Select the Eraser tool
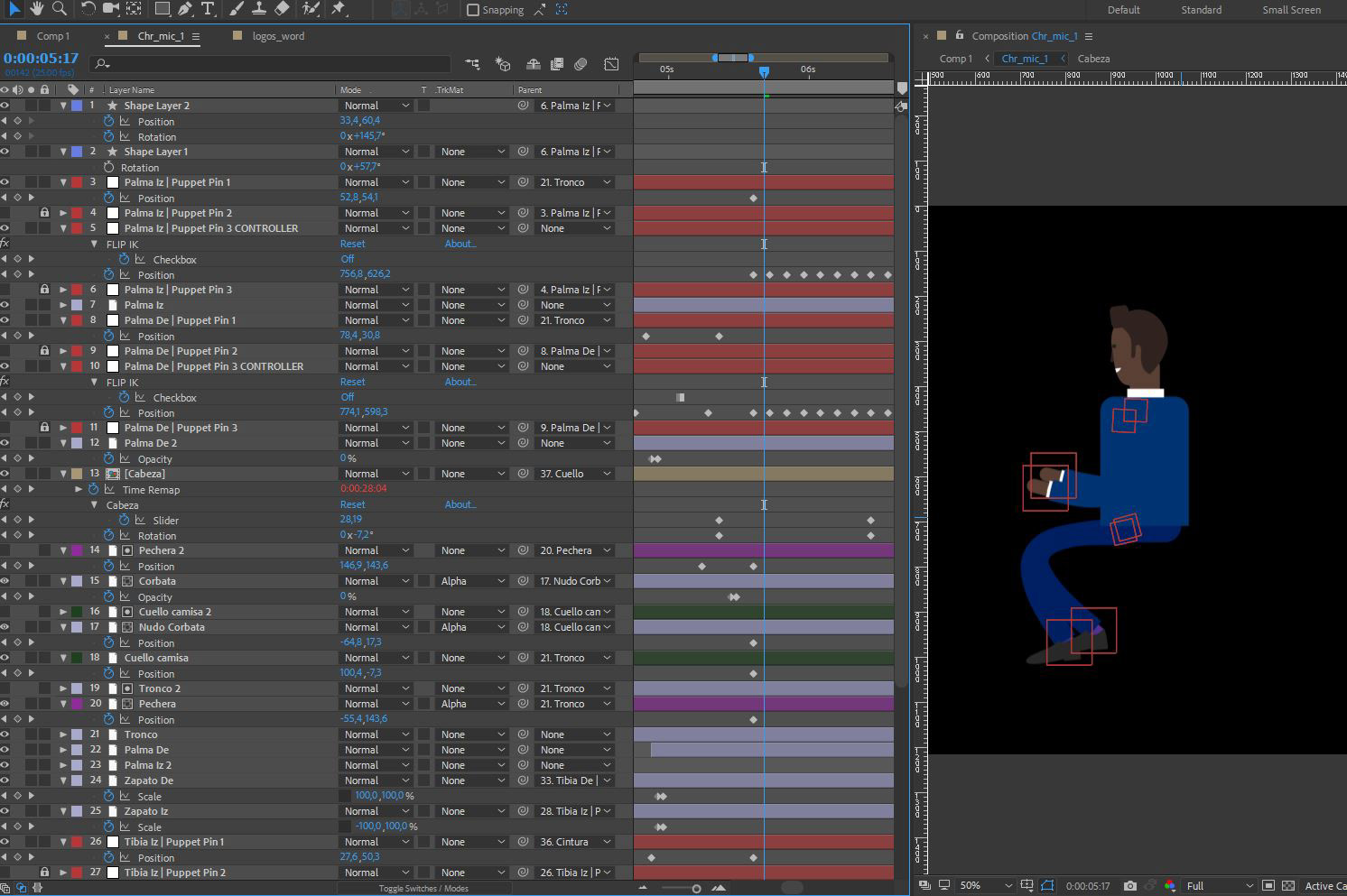The height and width of the screenshot is (896, 1347). pyautogui.click(x=282, y=9)
